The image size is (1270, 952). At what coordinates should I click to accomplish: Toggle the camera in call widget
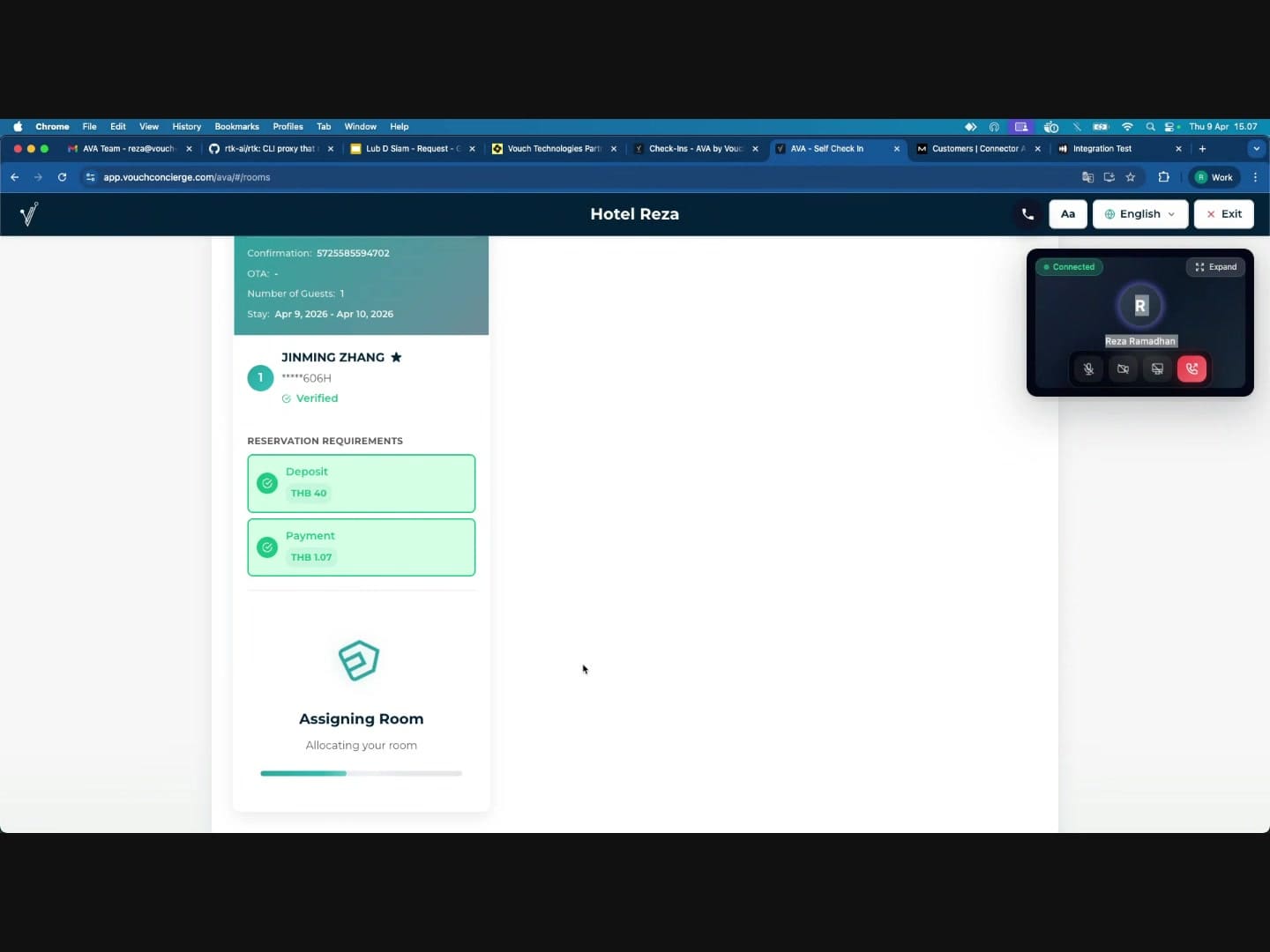[1123, 369]
